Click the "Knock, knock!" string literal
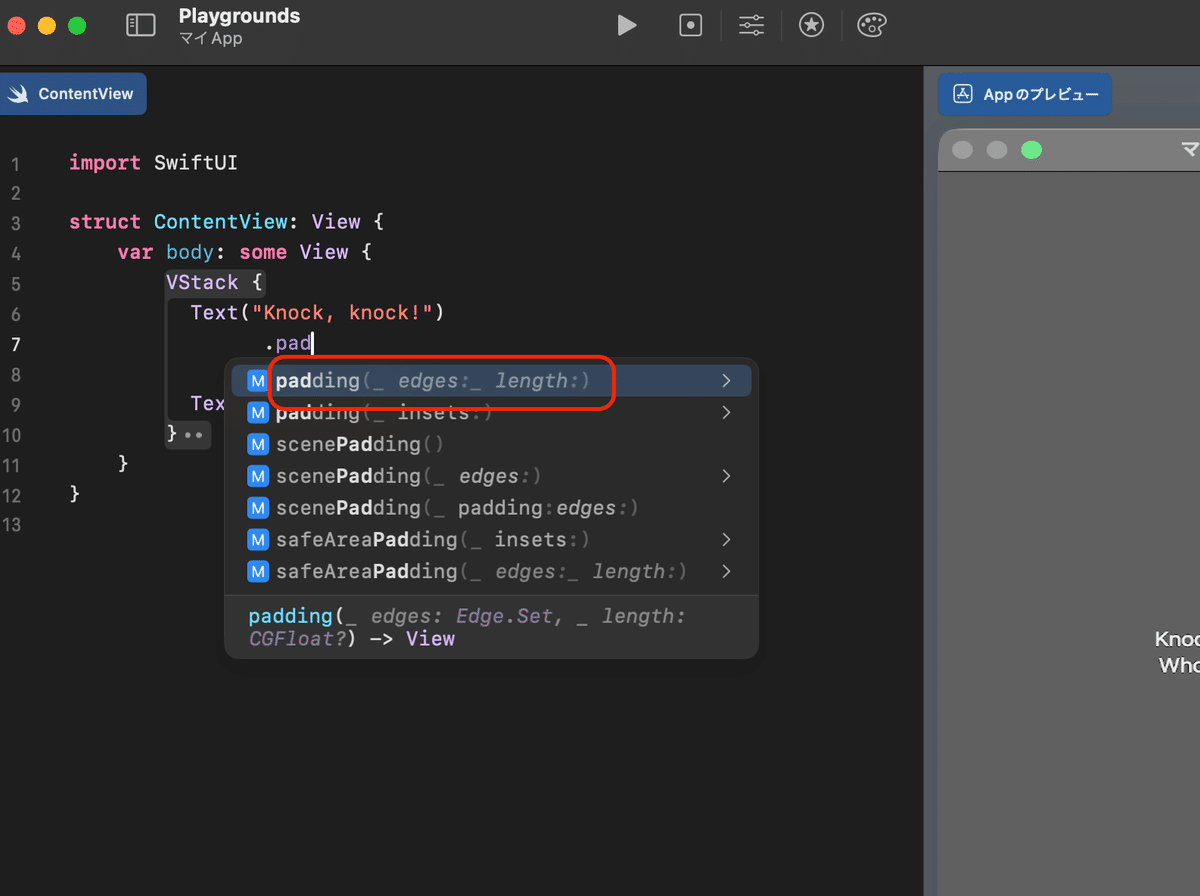Viewport: 1200px width, 896px height. click(341, 313)
